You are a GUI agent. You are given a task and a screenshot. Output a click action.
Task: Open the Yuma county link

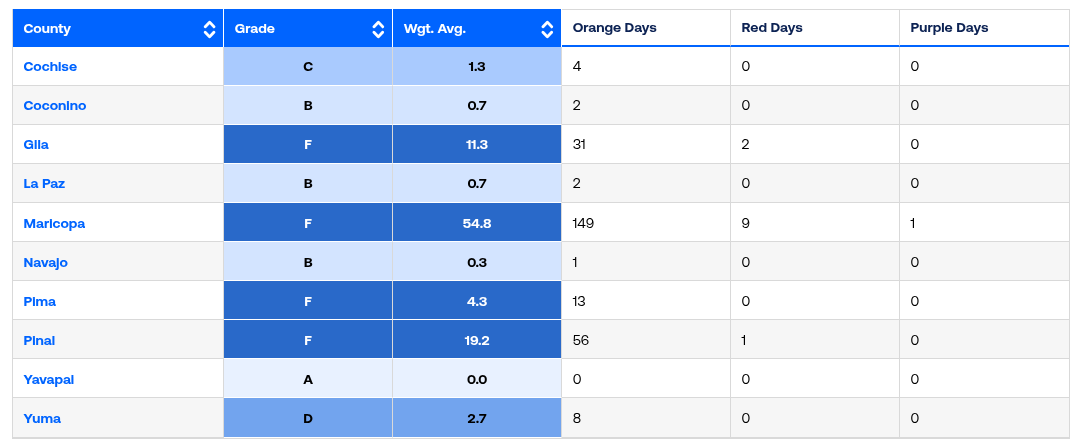pyautogui.click(x=42, y=418)
